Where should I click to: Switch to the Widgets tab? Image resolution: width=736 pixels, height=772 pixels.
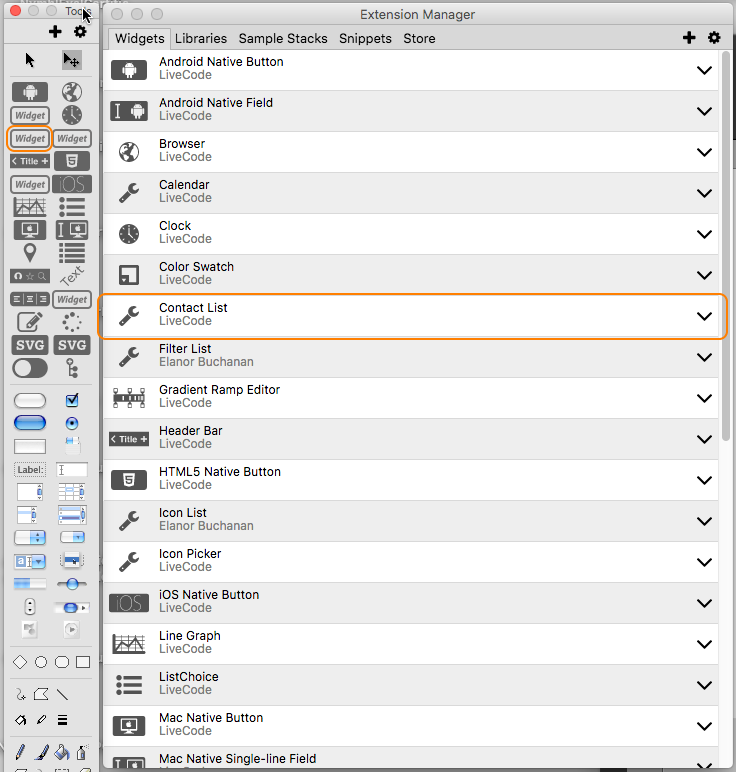coord(140,38)
